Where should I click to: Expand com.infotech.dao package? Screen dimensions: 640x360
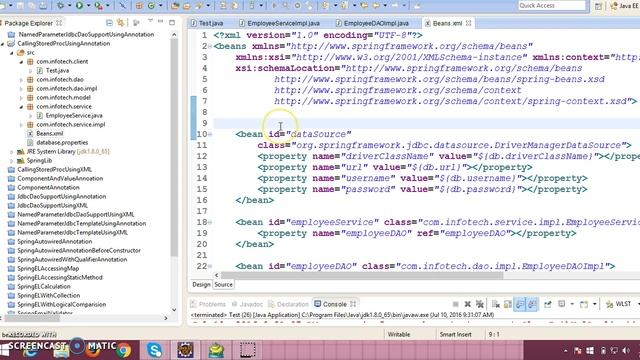click(21, 80)
